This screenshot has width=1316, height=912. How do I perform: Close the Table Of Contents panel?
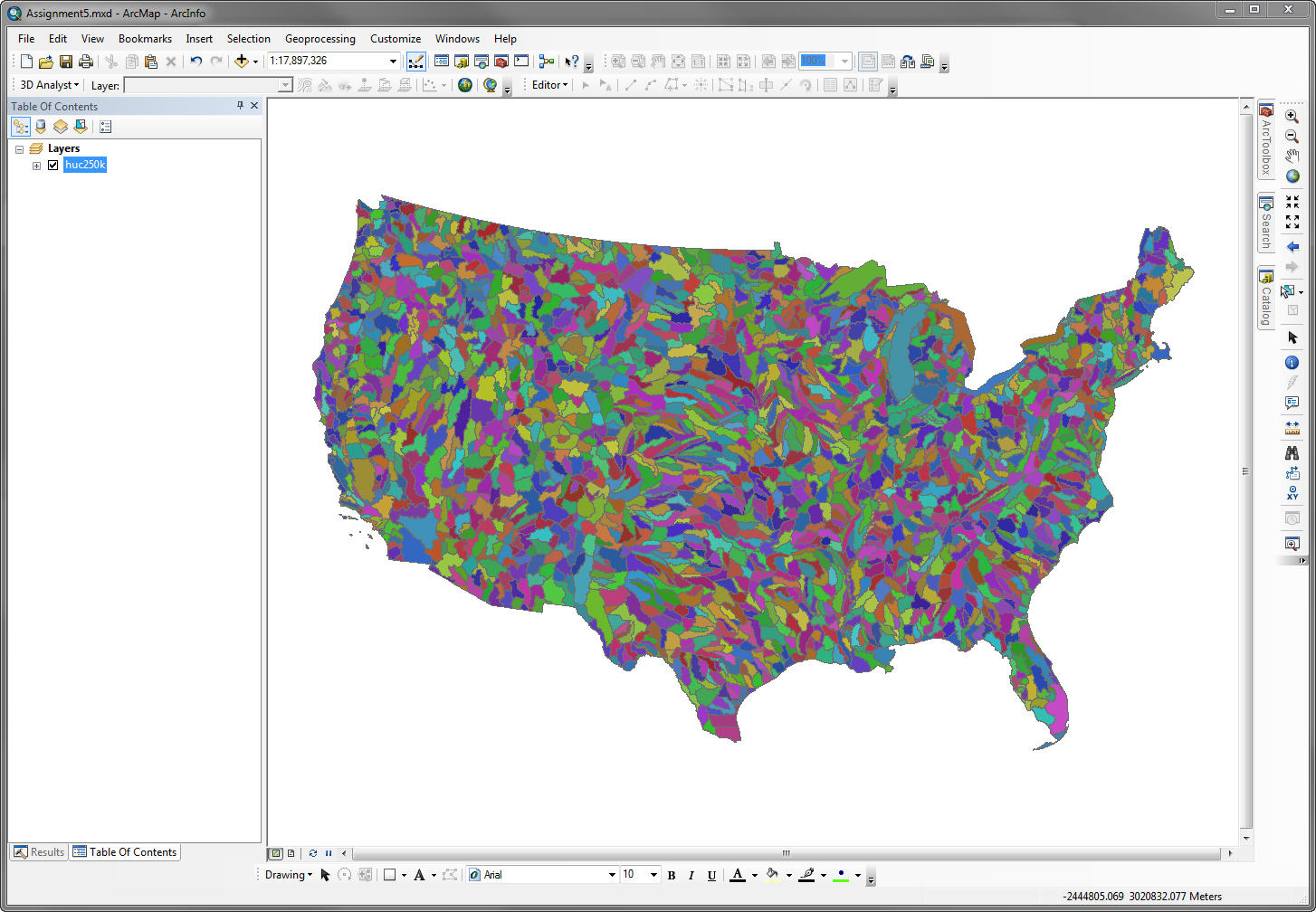(254, 106)
